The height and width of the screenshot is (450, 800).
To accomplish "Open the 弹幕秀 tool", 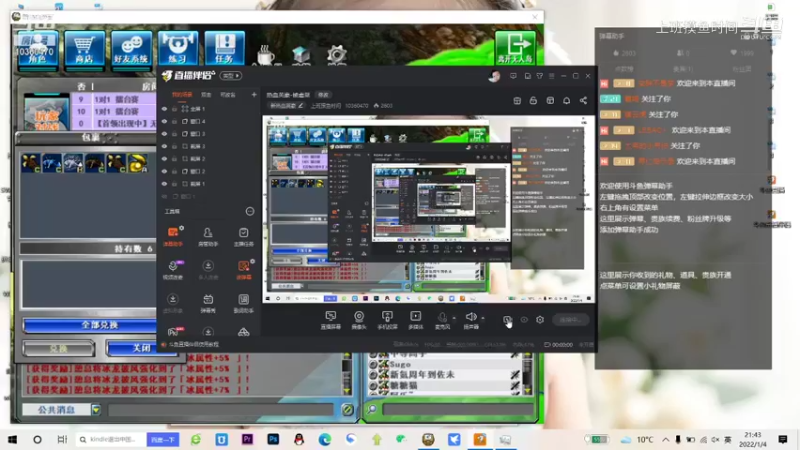I will point(208,303).
